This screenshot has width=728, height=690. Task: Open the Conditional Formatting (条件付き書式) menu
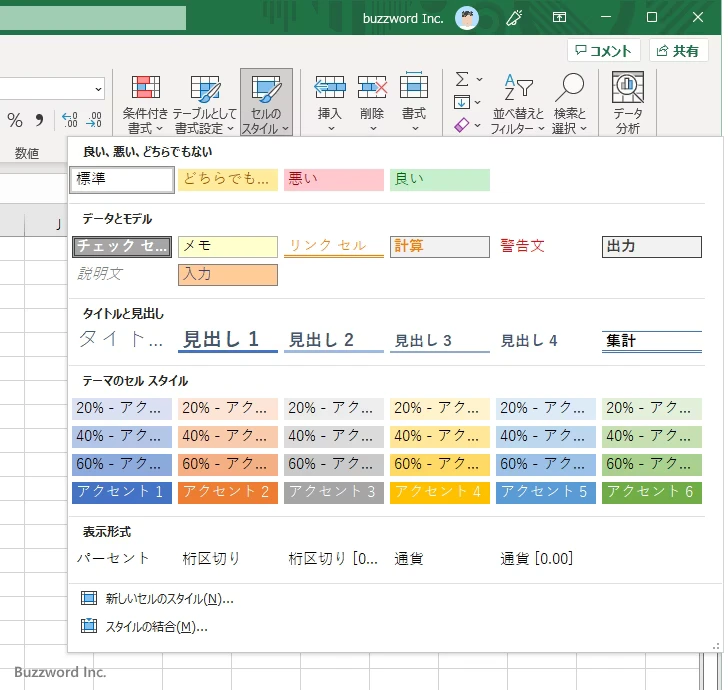point(145,104)
